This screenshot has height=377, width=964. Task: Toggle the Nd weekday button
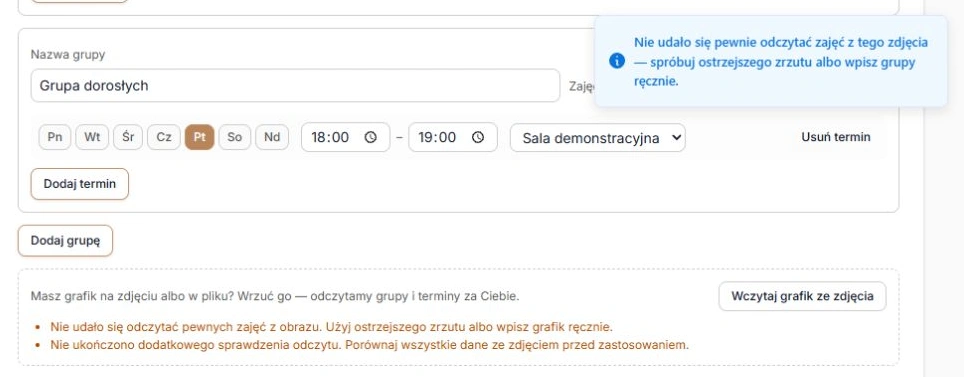pos(272,137)
